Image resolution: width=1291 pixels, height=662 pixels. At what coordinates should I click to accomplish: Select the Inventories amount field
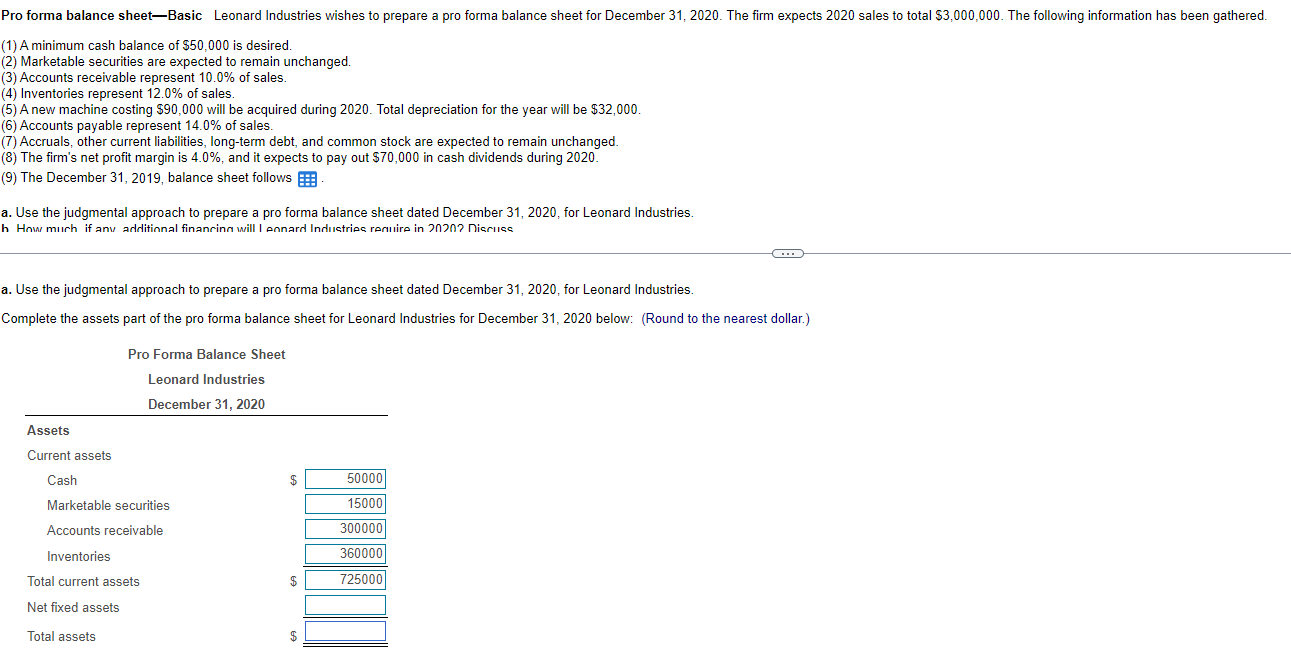point(345,554)
